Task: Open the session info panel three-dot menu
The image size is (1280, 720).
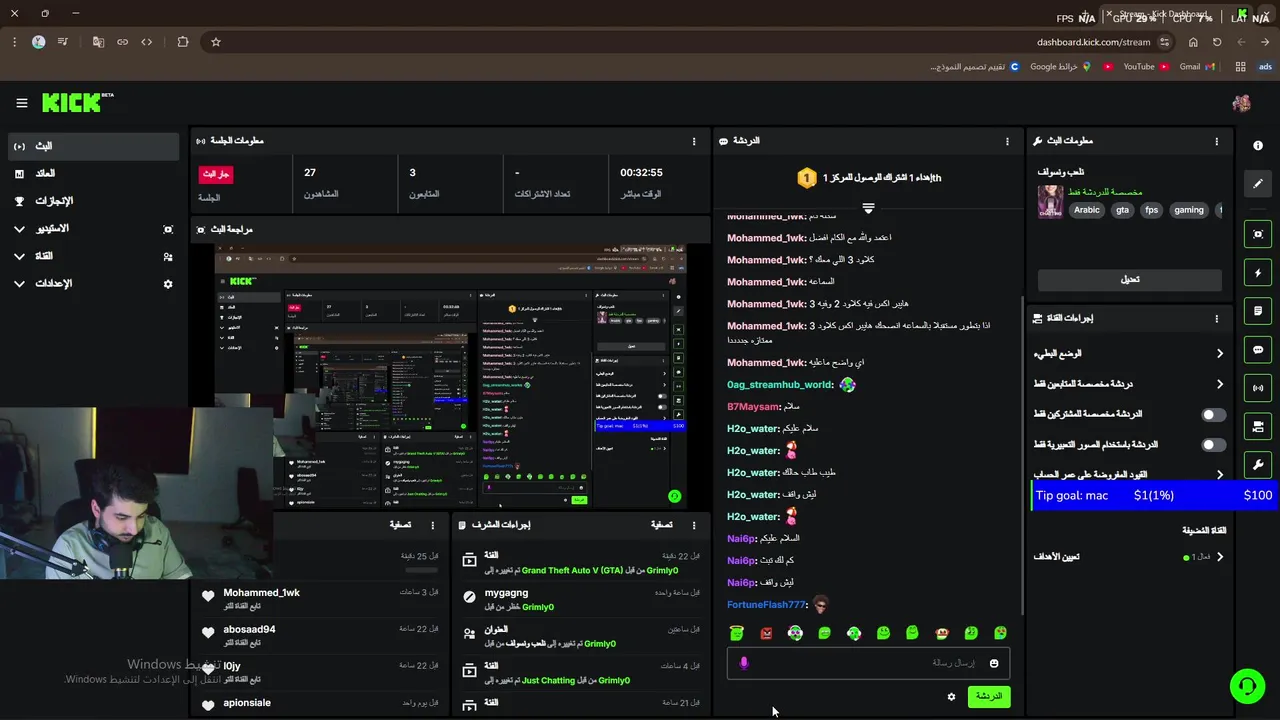Action: 694,141
